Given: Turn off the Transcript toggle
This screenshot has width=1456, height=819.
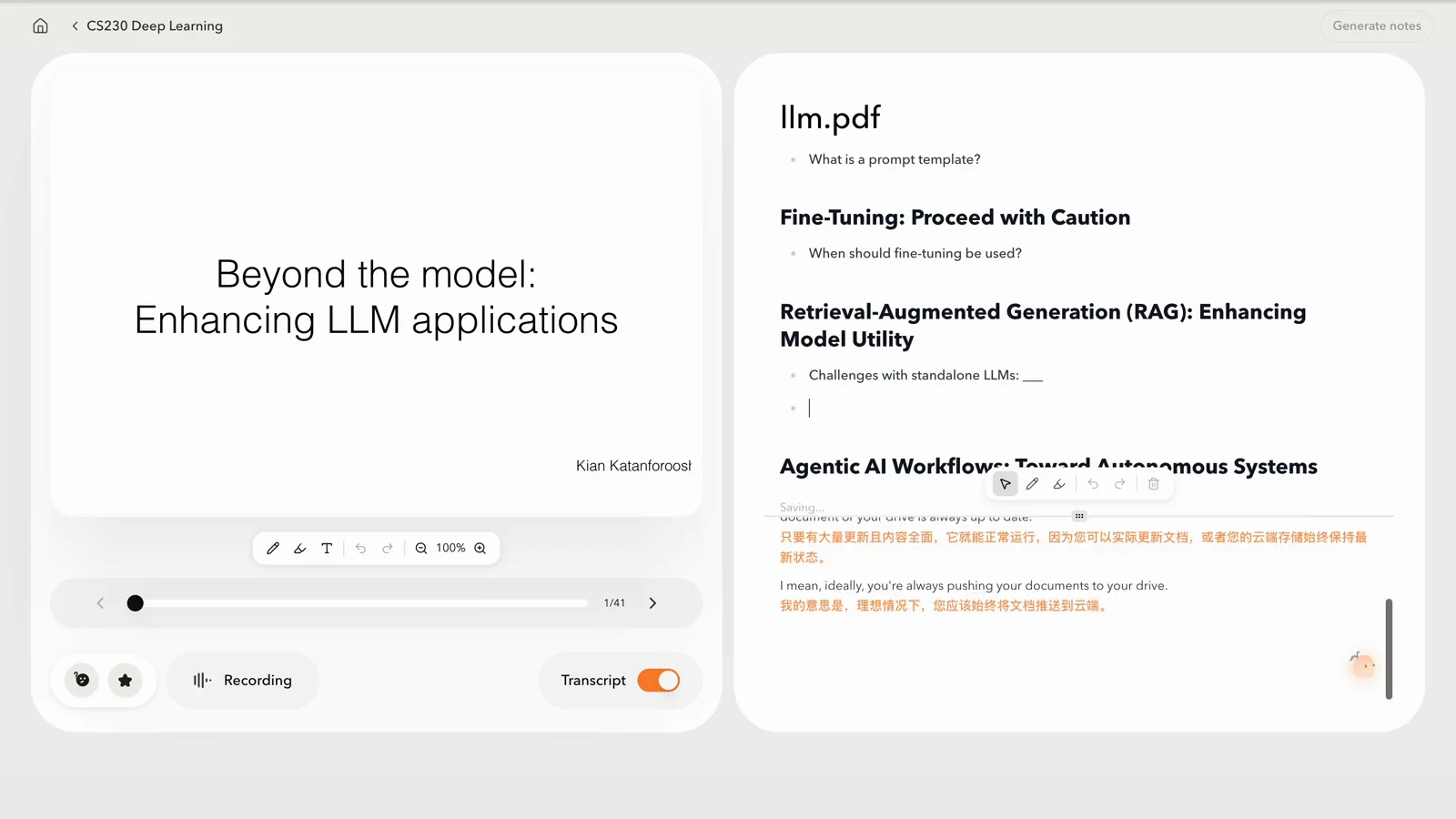Looking at the screenshot, I should [x=659, y=680].
